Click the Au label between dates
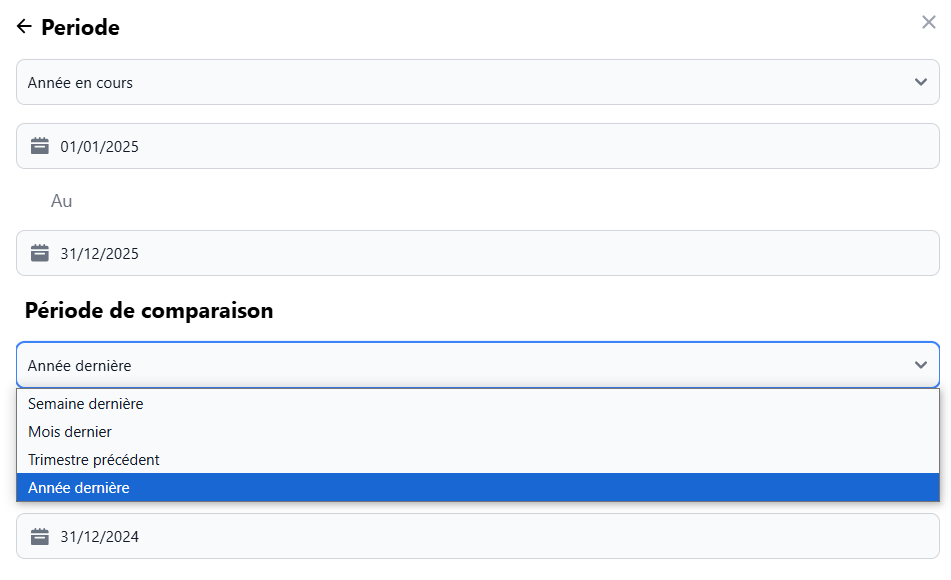This screenshot has width=951, height=580. 62,201
